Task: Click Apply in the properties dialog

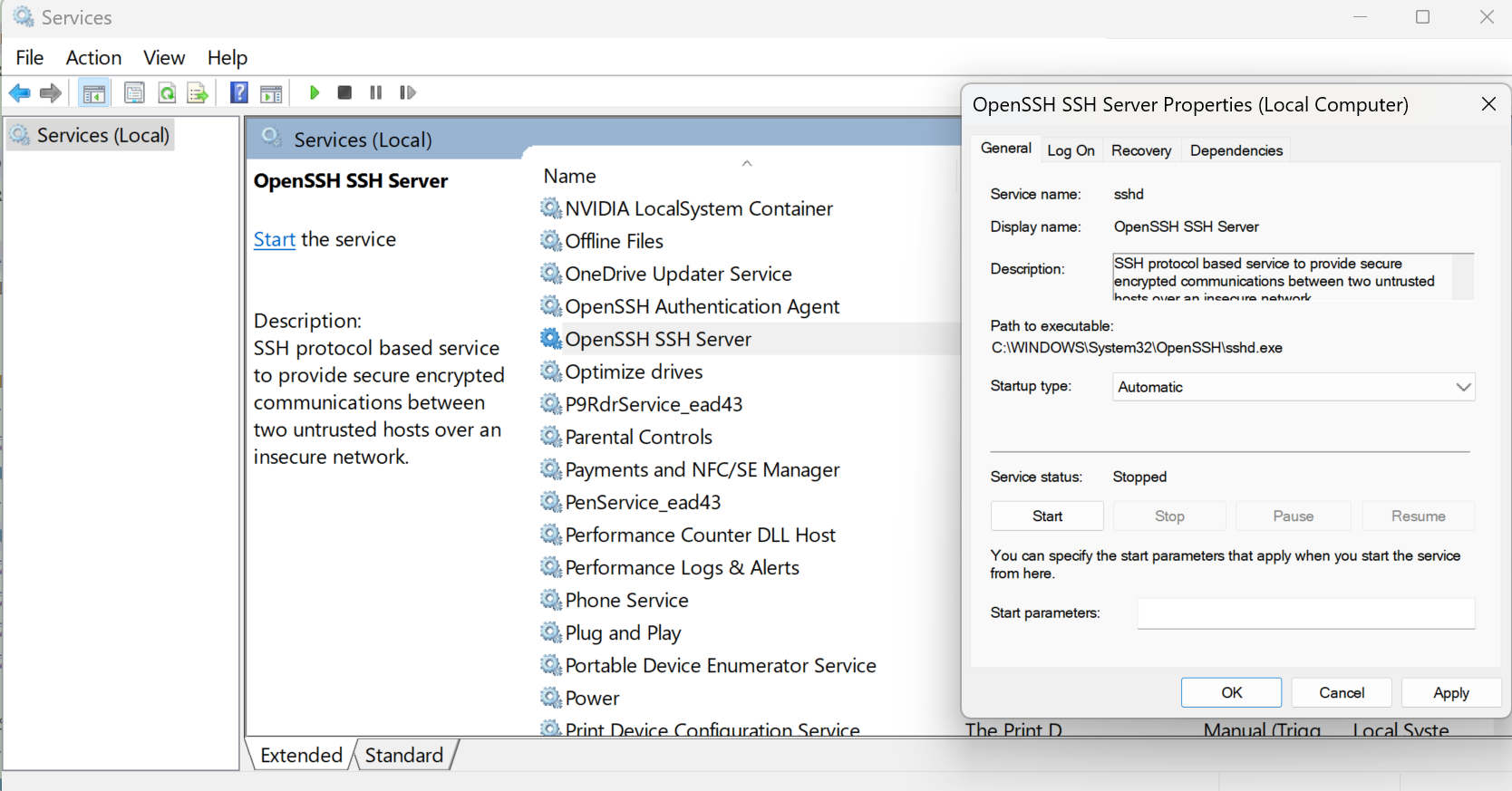Action: tap(1451, 693)
